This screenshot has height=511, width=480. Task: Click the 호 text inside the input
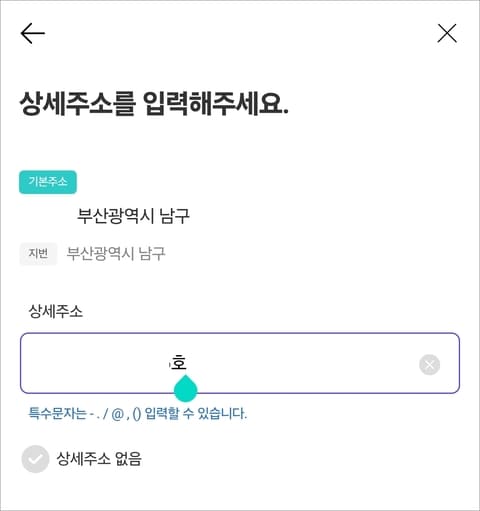click(179, 363)
